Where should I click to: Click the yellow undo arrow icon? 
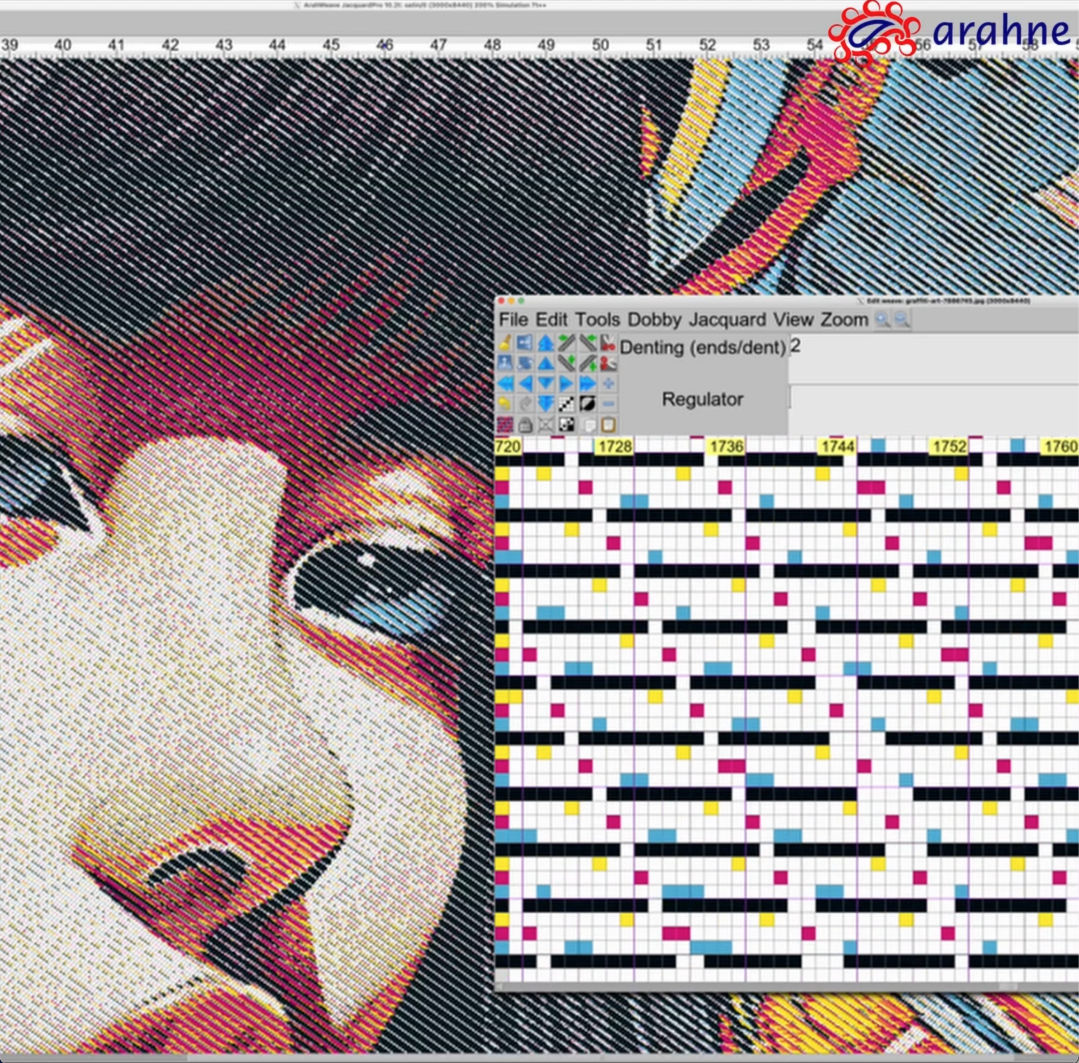click(504, 405)
